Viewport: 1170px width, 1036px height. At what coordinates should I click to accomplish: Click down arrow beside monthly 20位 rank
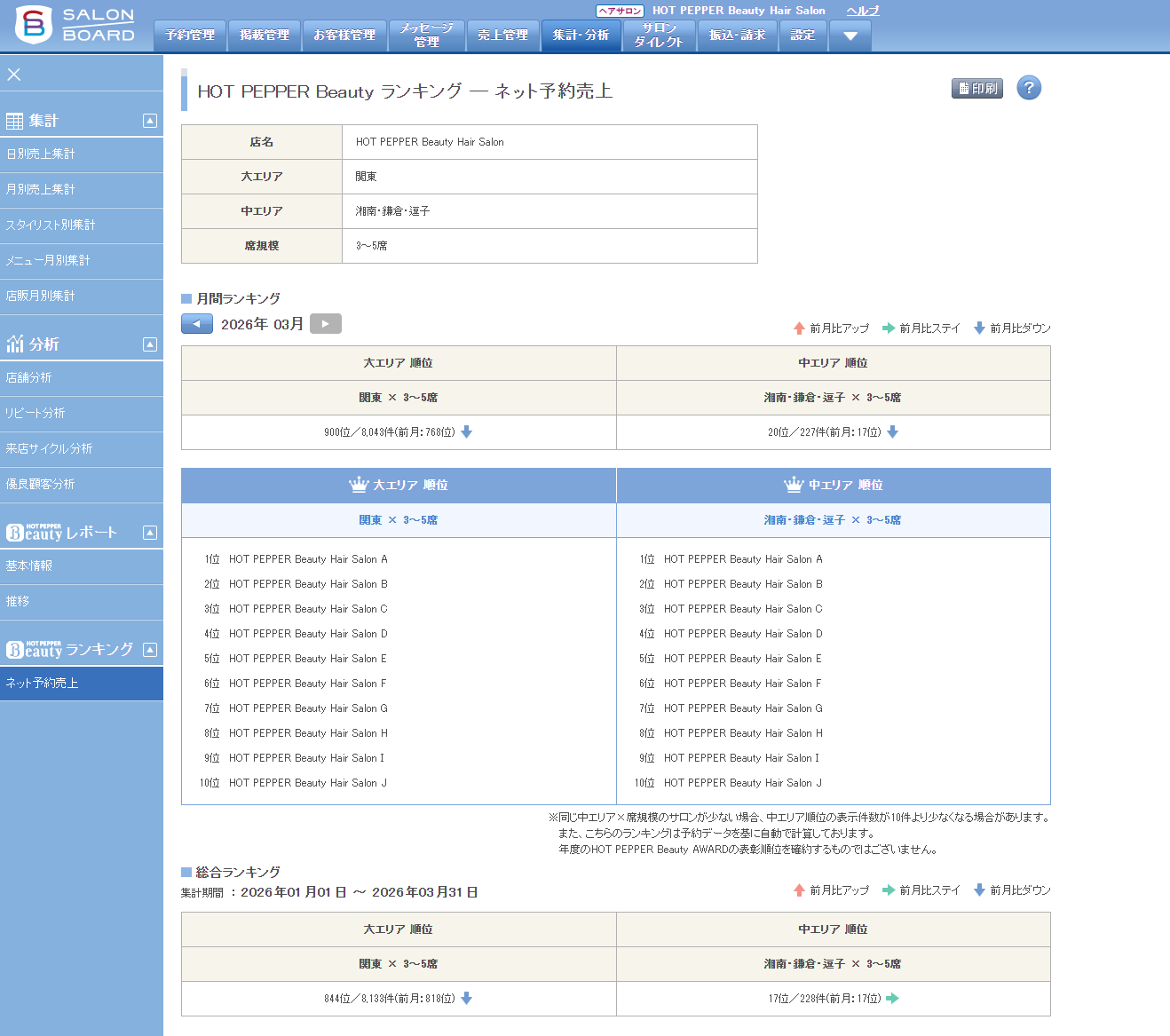pyautogui.click(x=893, y=432)
